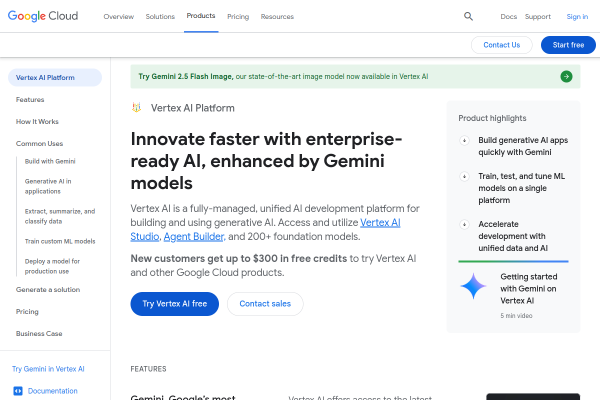Open the Resources menu

[277, 17]
